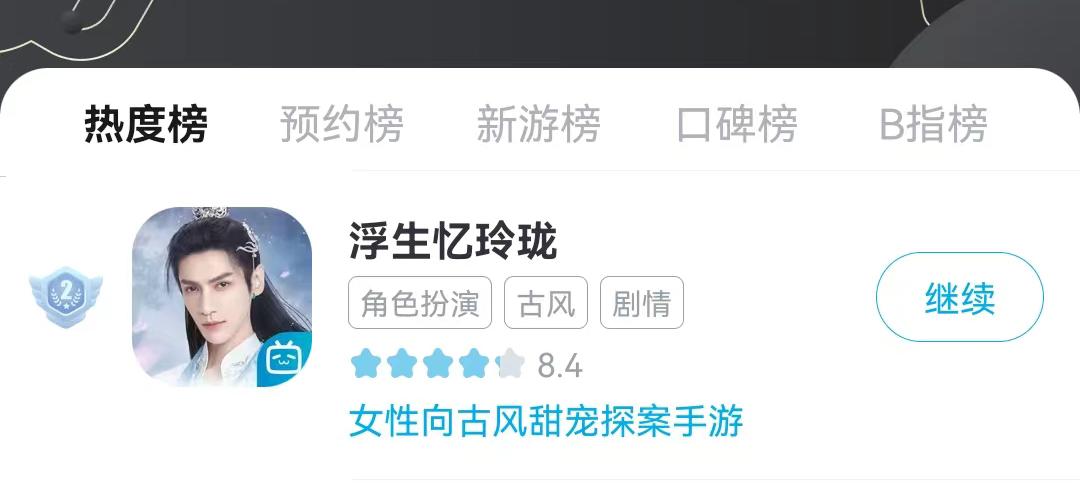Switch to the 热度榜 tab

pos(146,124)
